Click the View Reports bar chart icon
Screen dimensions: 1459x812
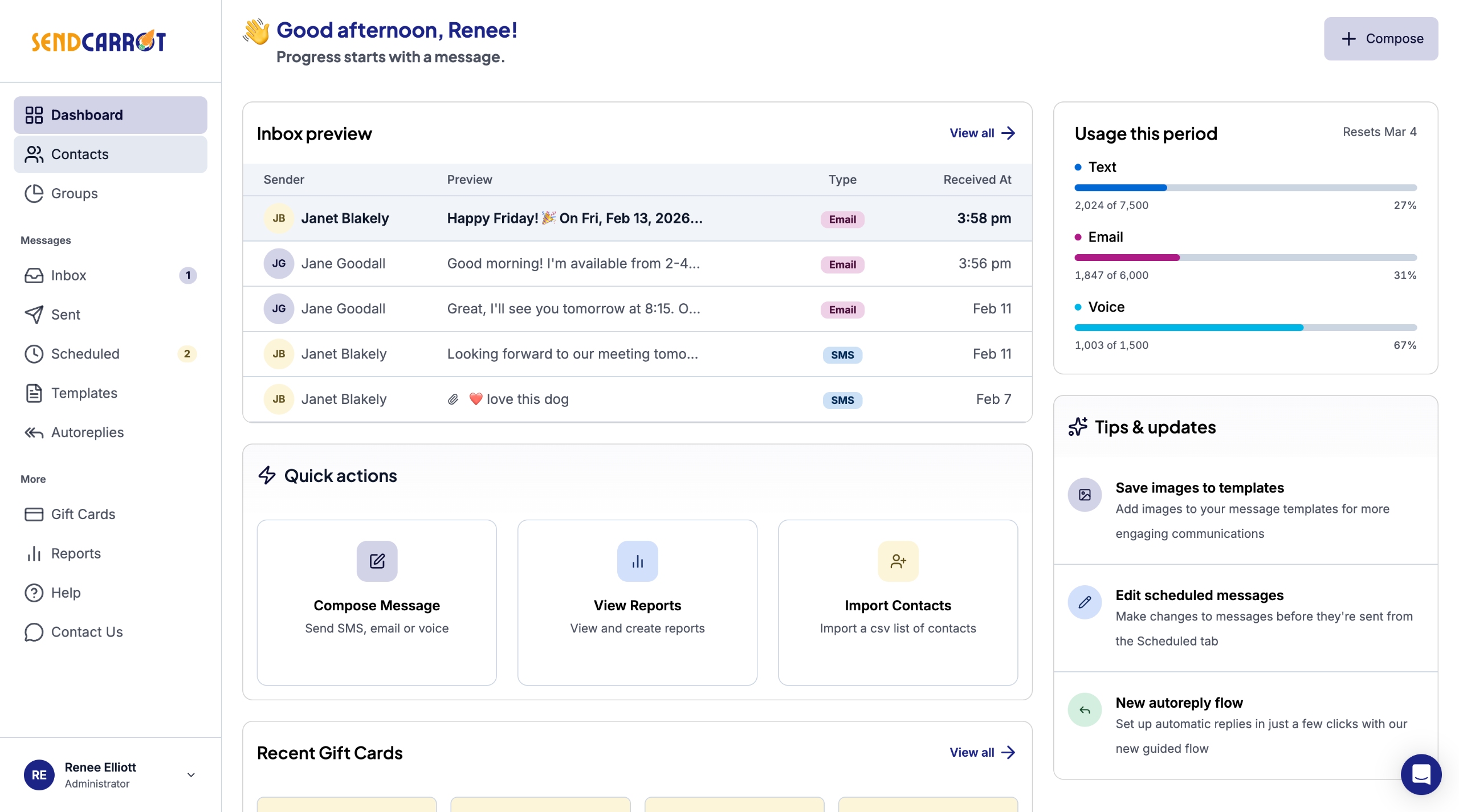click(637, 561)
